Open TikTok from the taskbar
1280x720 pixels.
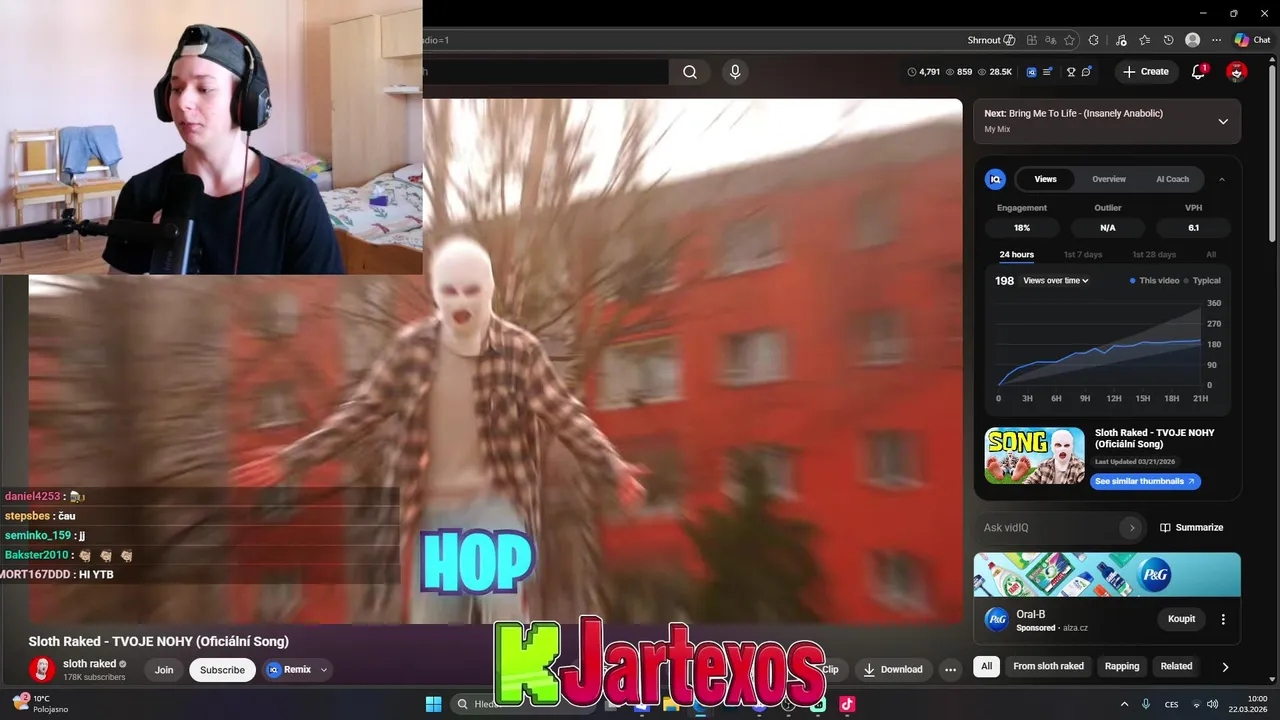847,704
